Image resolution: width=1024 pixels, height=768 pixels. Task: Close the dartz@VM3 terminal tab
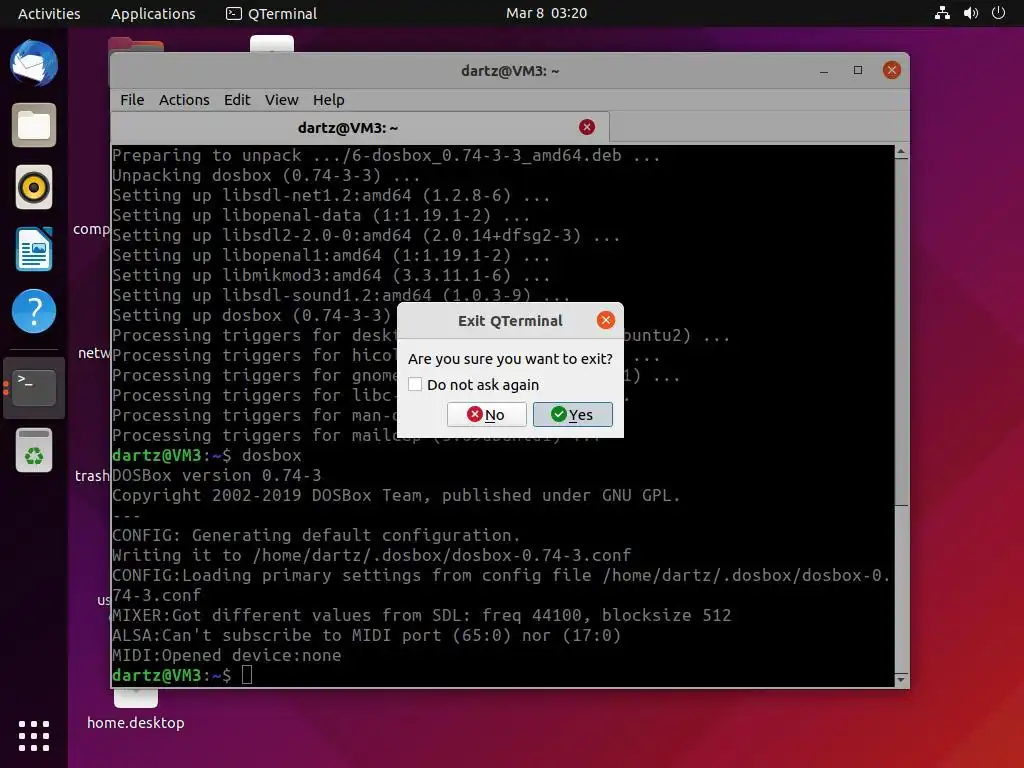tap(587, 127)
